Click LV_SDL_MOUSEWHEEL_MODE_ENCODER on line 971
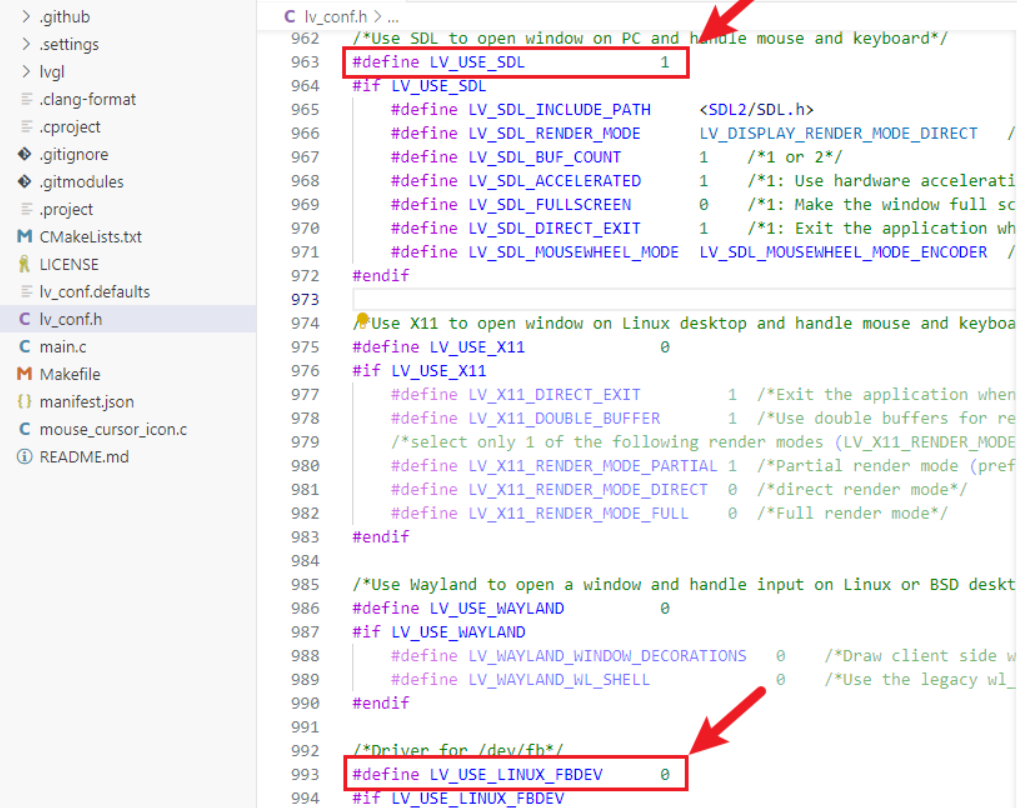Screen dimensions: 1017x808 click(843, 252)
